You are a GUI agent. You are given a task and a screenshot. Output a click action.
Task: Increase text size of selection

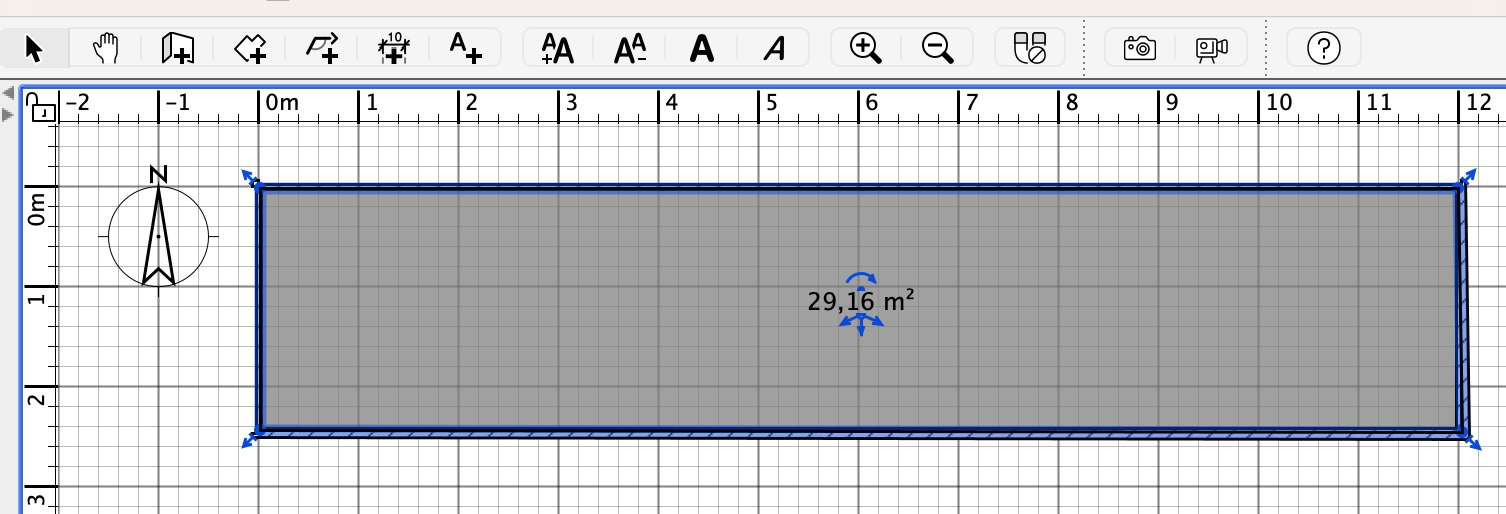tap(556, 48)
